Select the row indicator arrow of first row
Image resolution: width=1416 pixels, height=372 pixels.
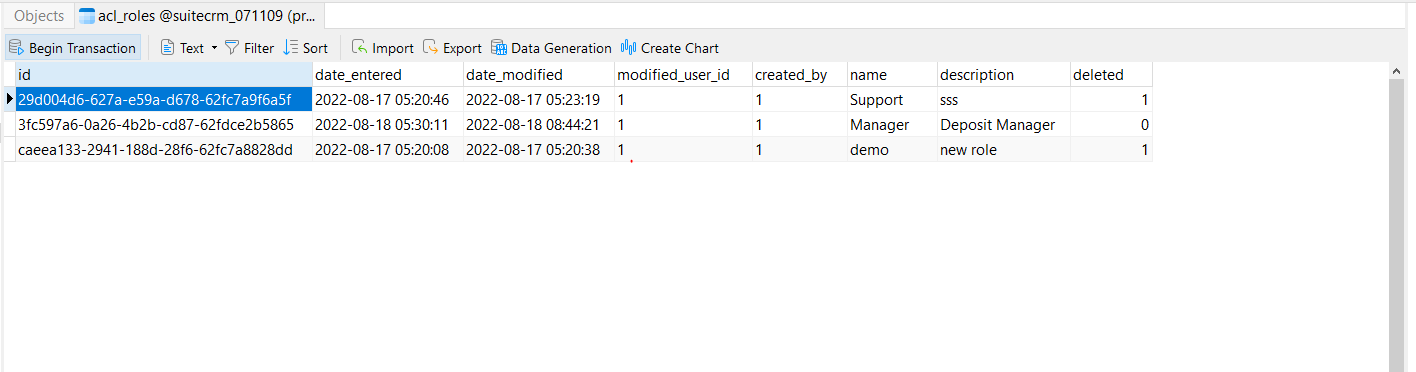(x=10, y=99)
